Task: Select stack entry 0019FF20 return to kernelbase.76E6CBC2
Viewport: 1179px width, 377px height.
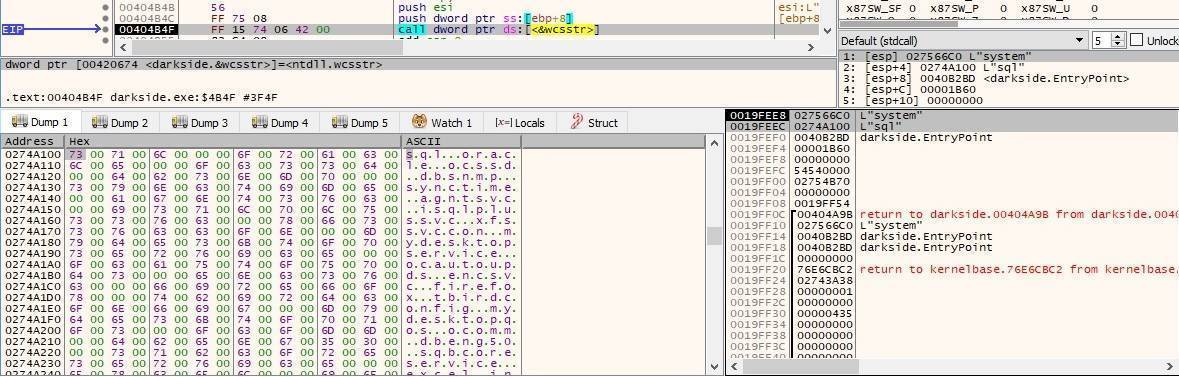Action: [x=952, y=269]
